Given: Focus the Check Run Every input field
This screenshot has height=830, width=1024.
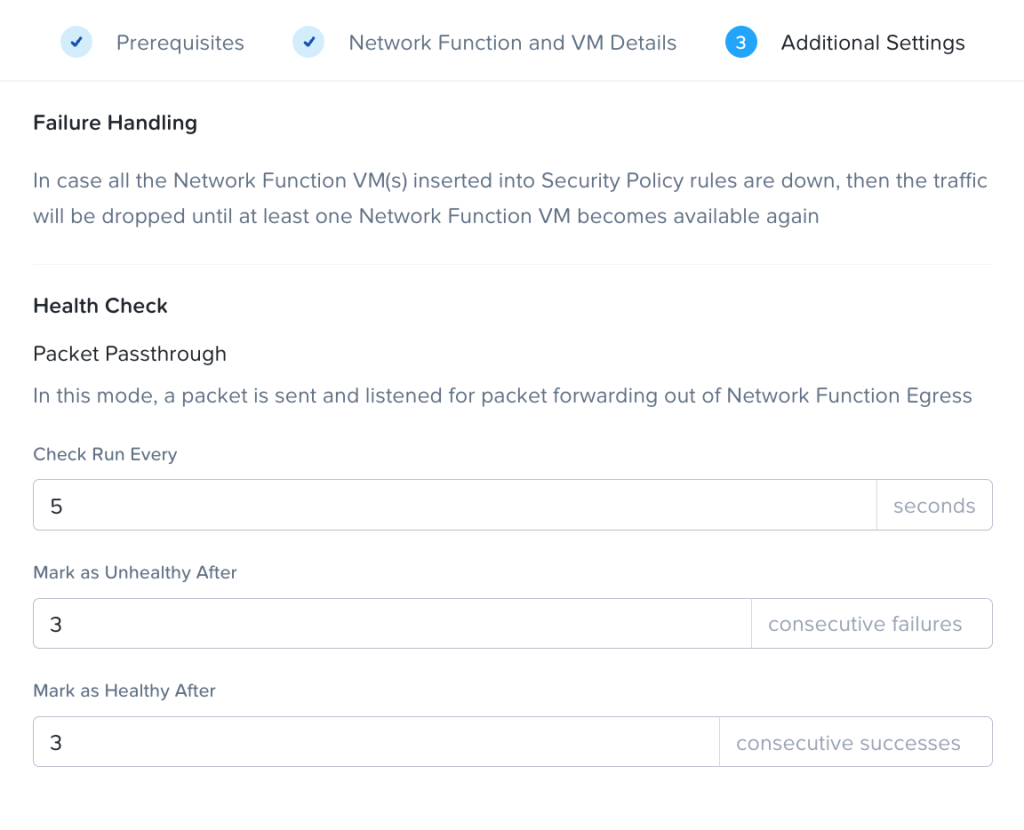Looking at the screenshot, I should 455,505.
